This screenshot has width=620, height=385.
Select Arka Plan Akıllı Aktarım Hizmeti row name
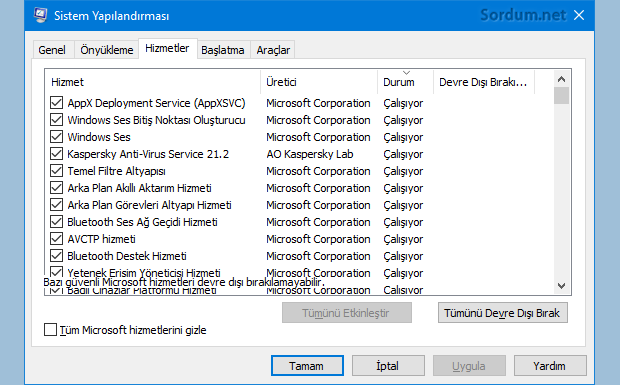pos(140,188)
